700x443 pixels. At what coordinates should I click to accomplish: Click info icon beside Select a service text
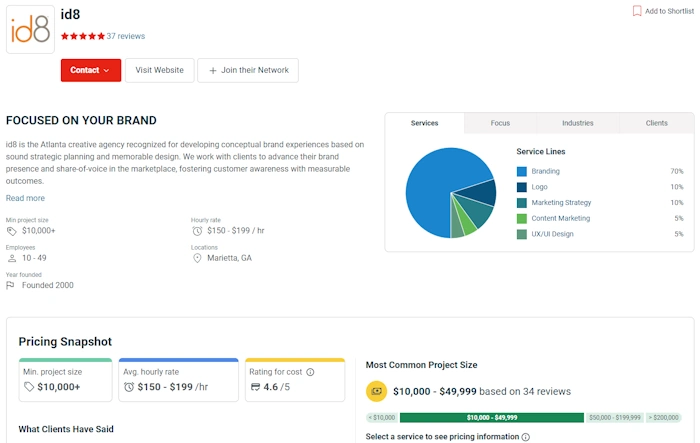click(526, 437)
